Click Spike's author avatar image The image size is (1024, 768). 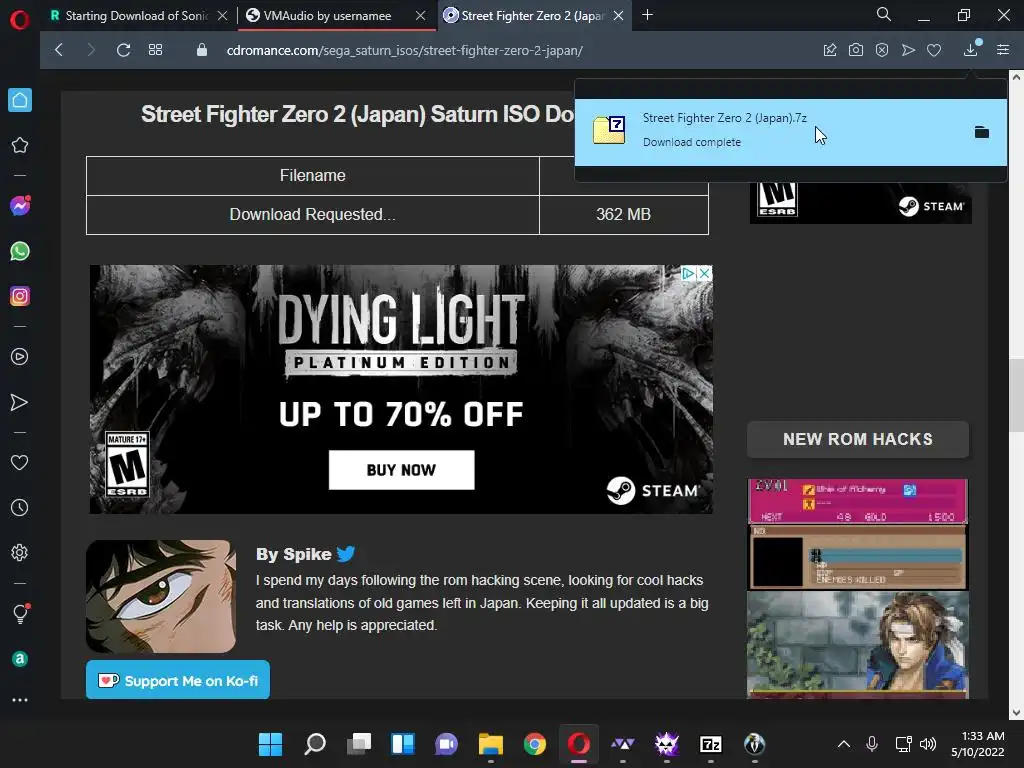click(161, 596)
